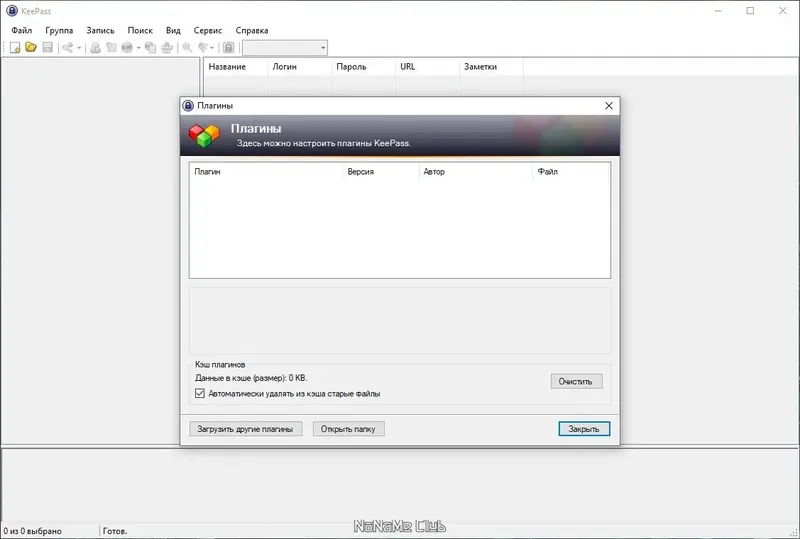Maximize the KeePass main window
Screen dimensions: 800x539
pyautogui.click(x=750, y=11)
